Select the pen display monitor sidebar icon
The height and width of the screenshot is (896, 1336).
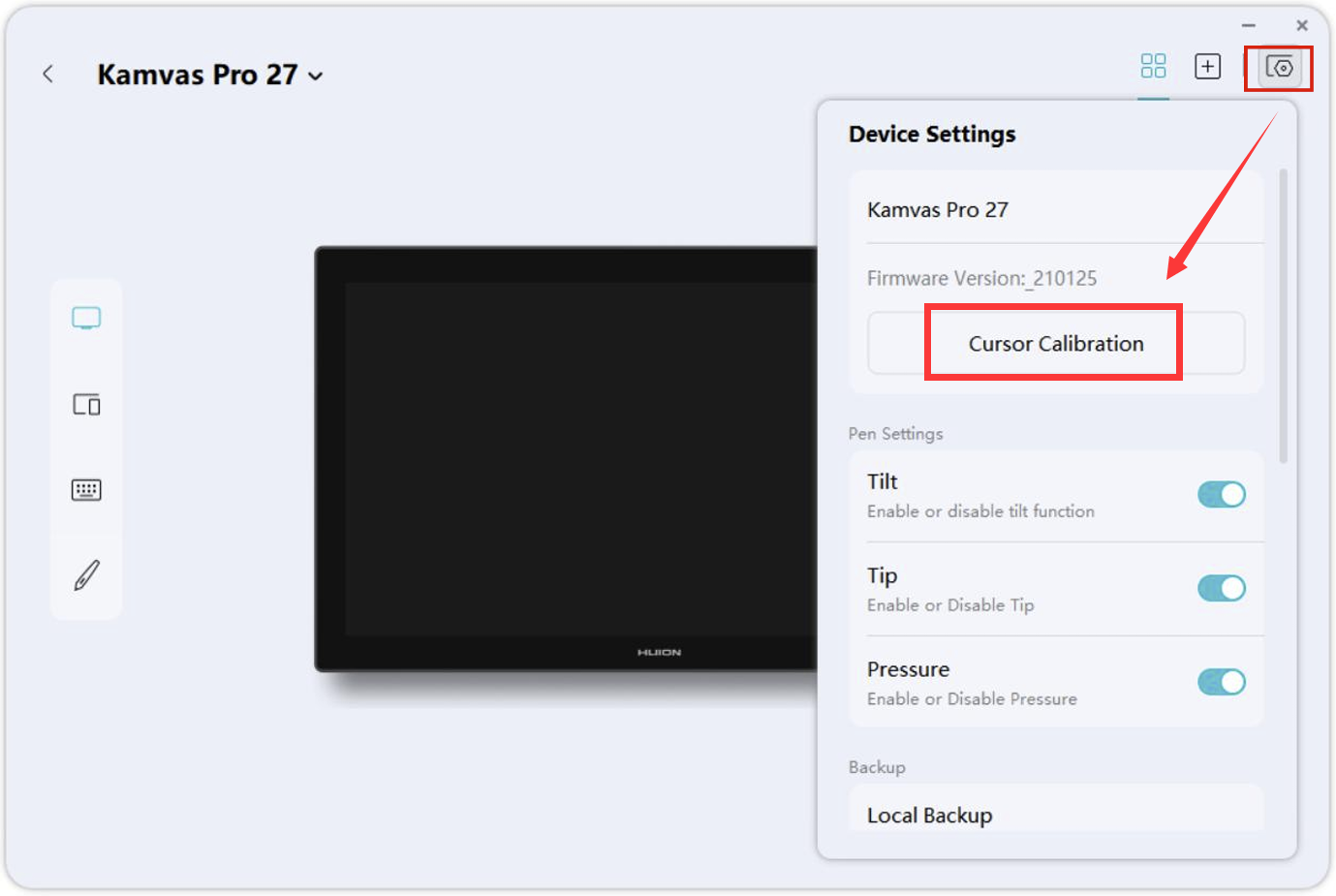pyautogui.click(x=86, y=319)
